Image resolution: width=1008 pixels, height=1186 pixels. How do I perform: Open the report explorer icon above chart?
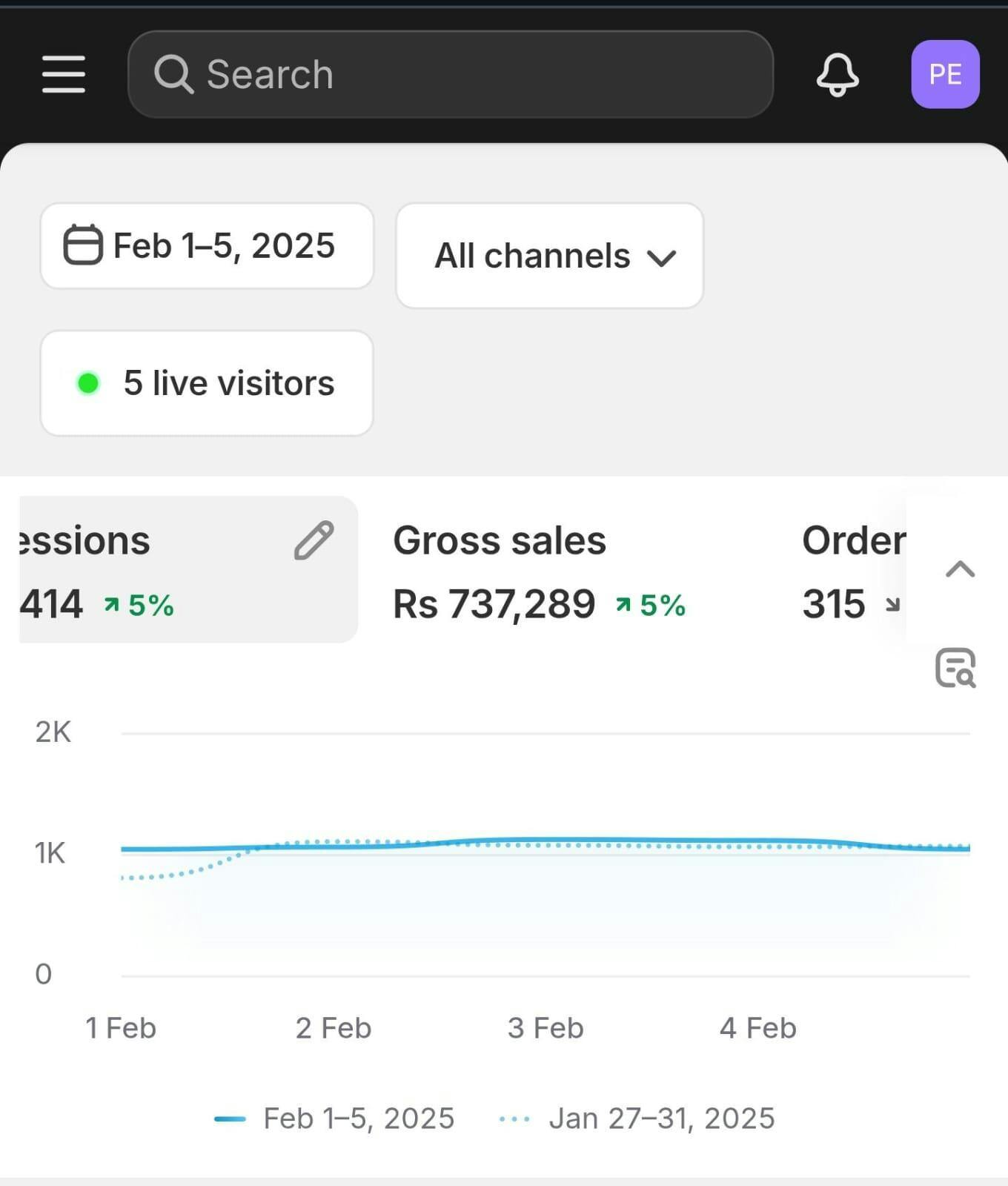[x=955, y=668]
